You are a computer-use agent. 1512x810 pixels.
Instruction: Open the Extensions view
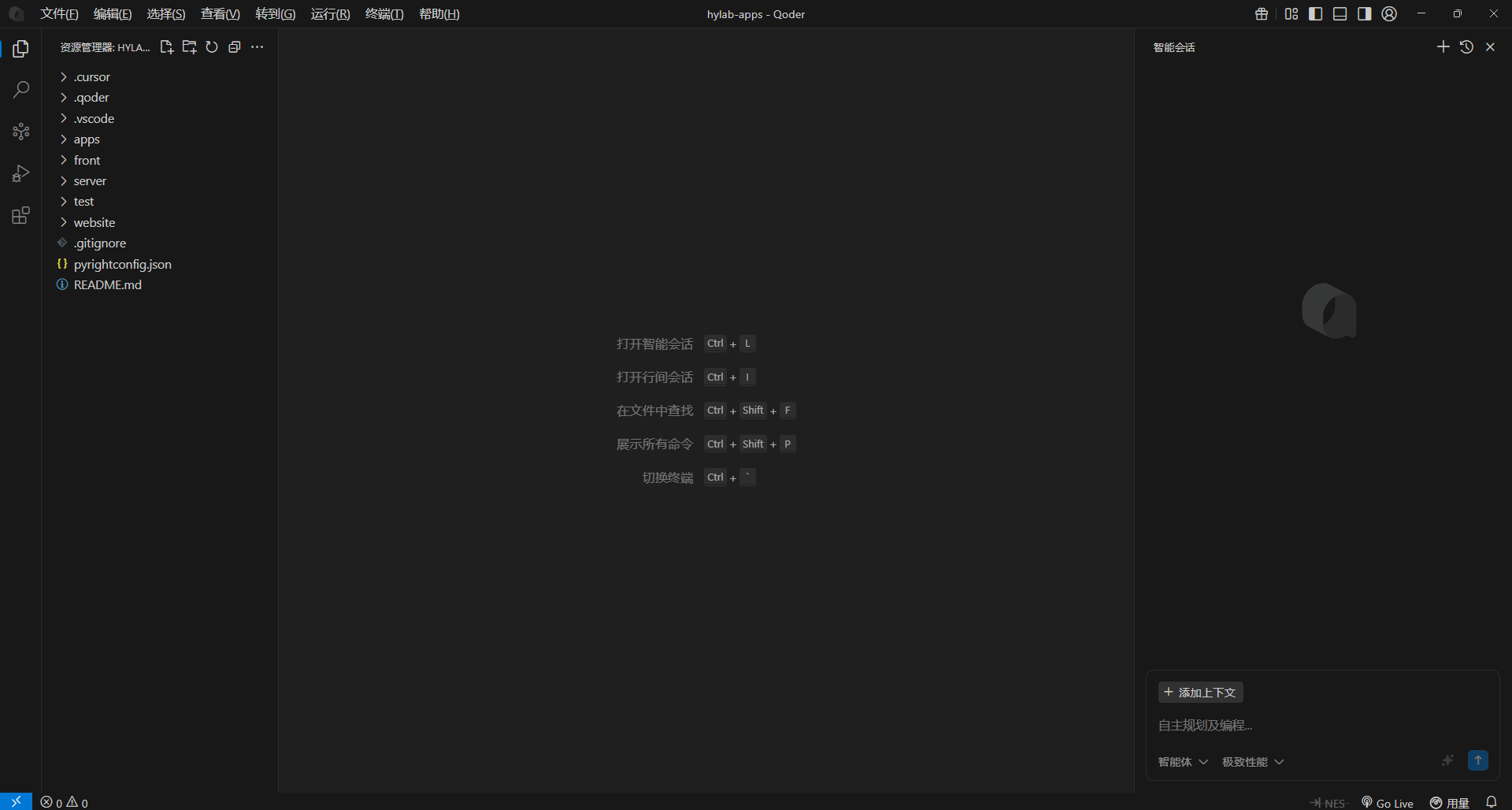21,215
